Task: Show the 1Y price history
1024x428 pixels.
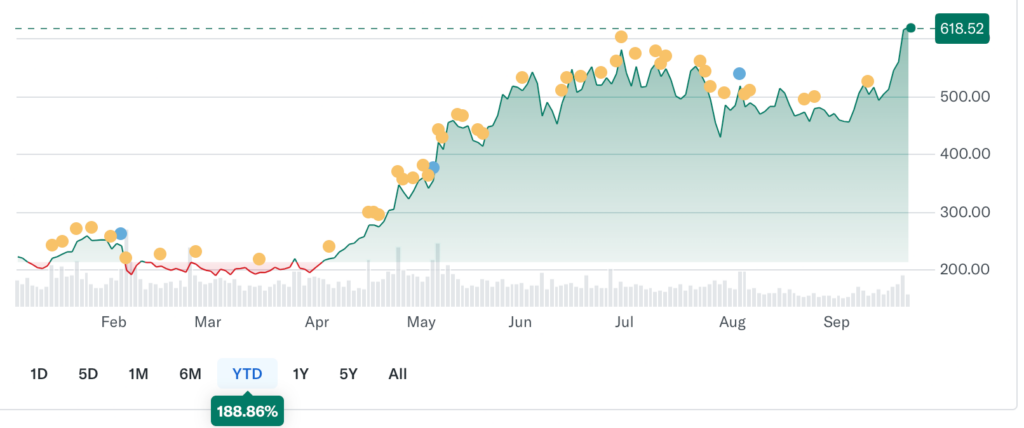Action: tap(300, 374)
